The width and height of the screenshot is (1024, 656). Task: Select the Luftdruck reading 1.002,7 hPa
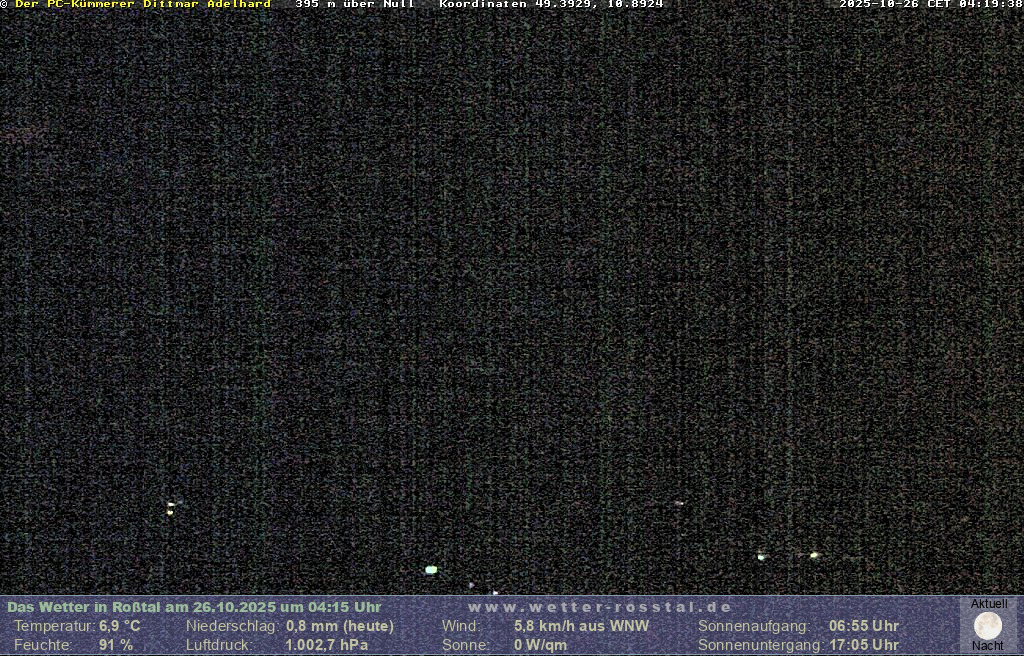point(327,645)
